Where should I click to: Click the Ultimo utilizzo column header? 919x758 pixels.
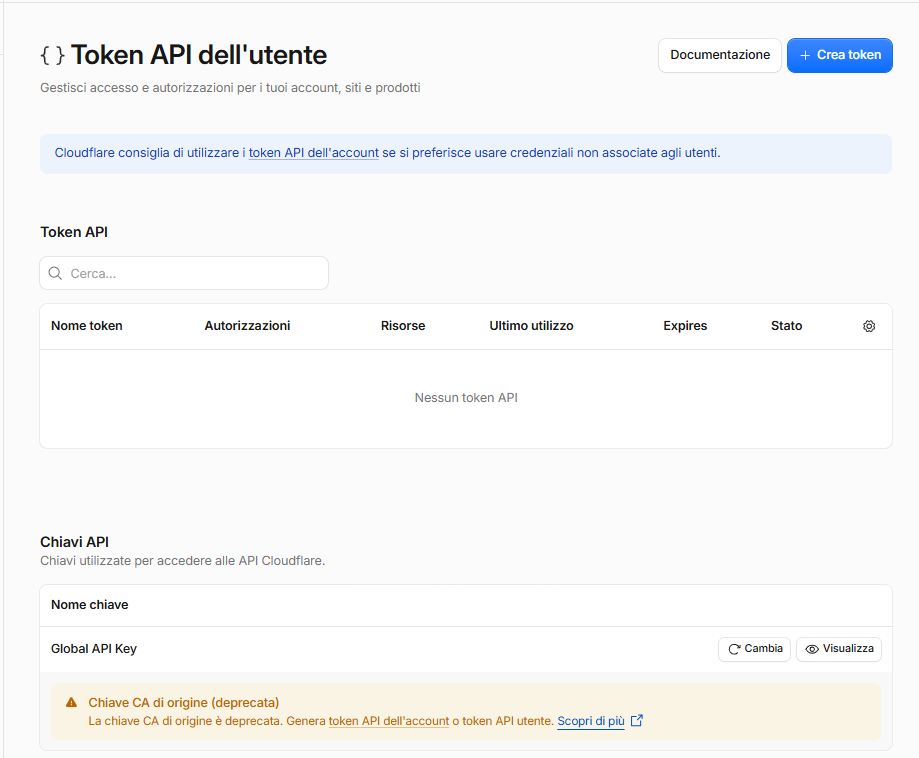click(531, 326)
